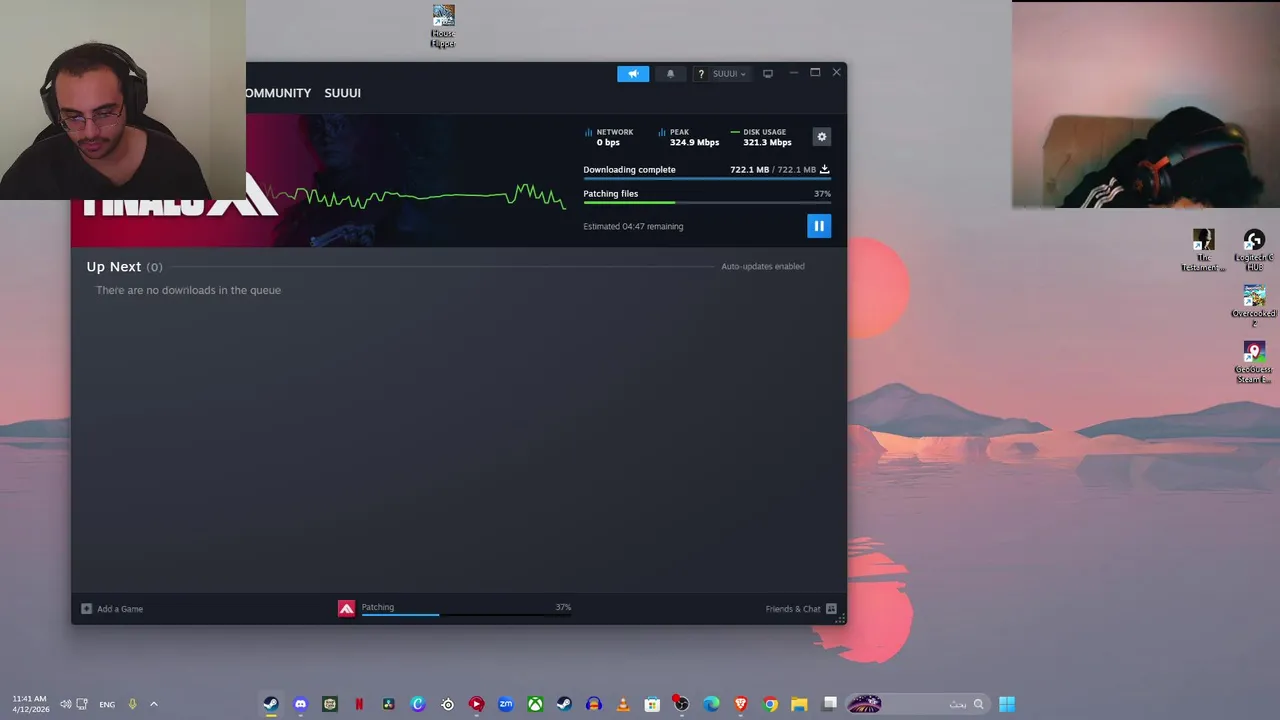This screenshot has width=1280, height=720.
Task: Switch Steam to Big Picture mode icon
Action: pos(768,74)
